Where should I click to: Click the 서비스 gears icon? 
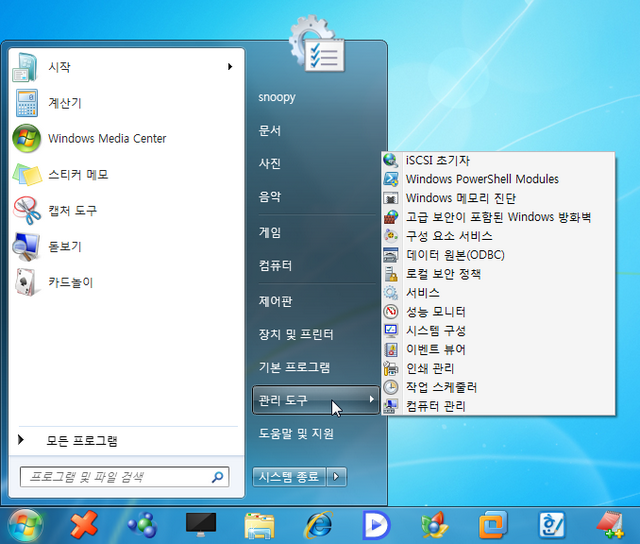click(x=391, y=293)
